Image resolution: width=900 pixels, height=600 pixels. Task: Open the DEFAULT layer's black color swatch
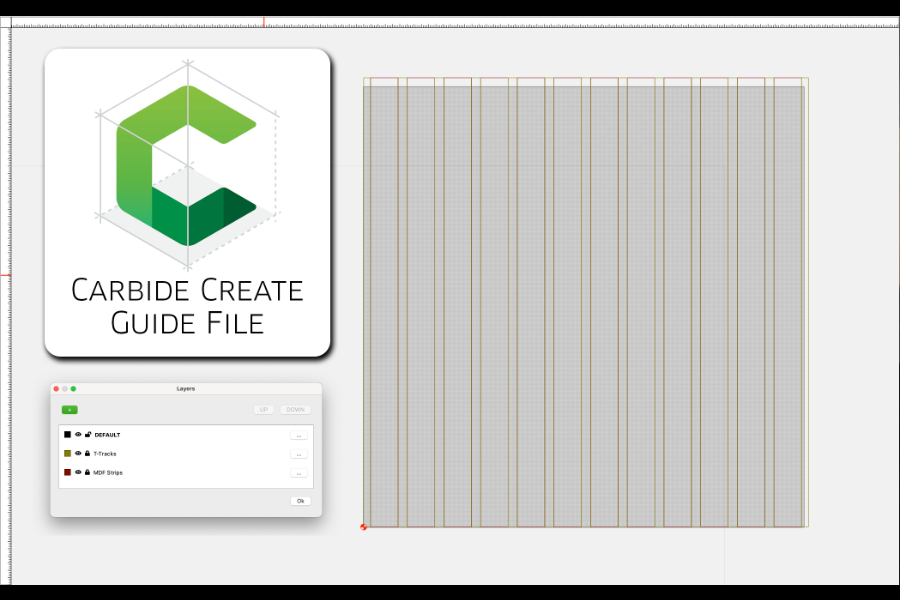[68, 435]
